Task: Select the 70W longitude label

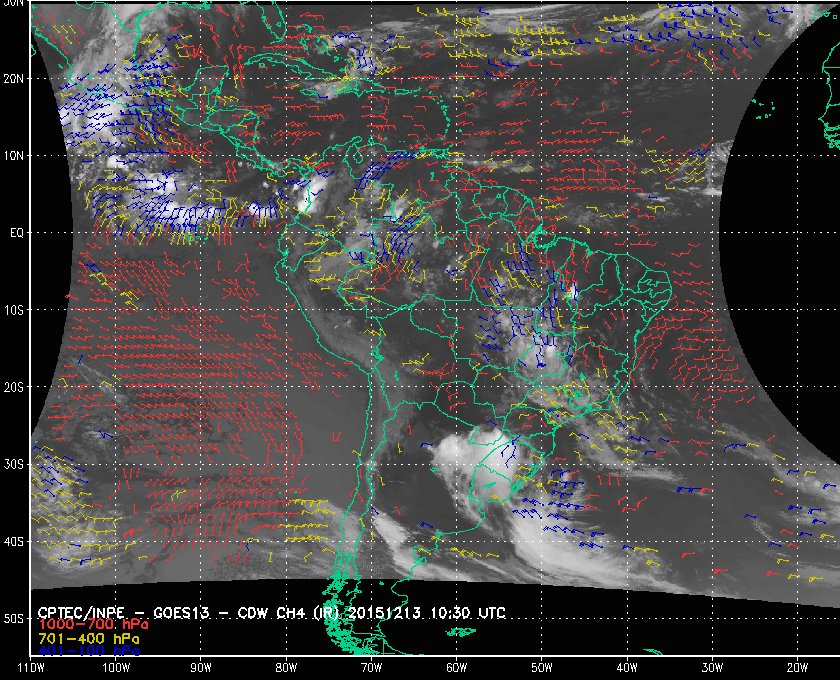Action: pyautogui.click(x=371, y=668)
